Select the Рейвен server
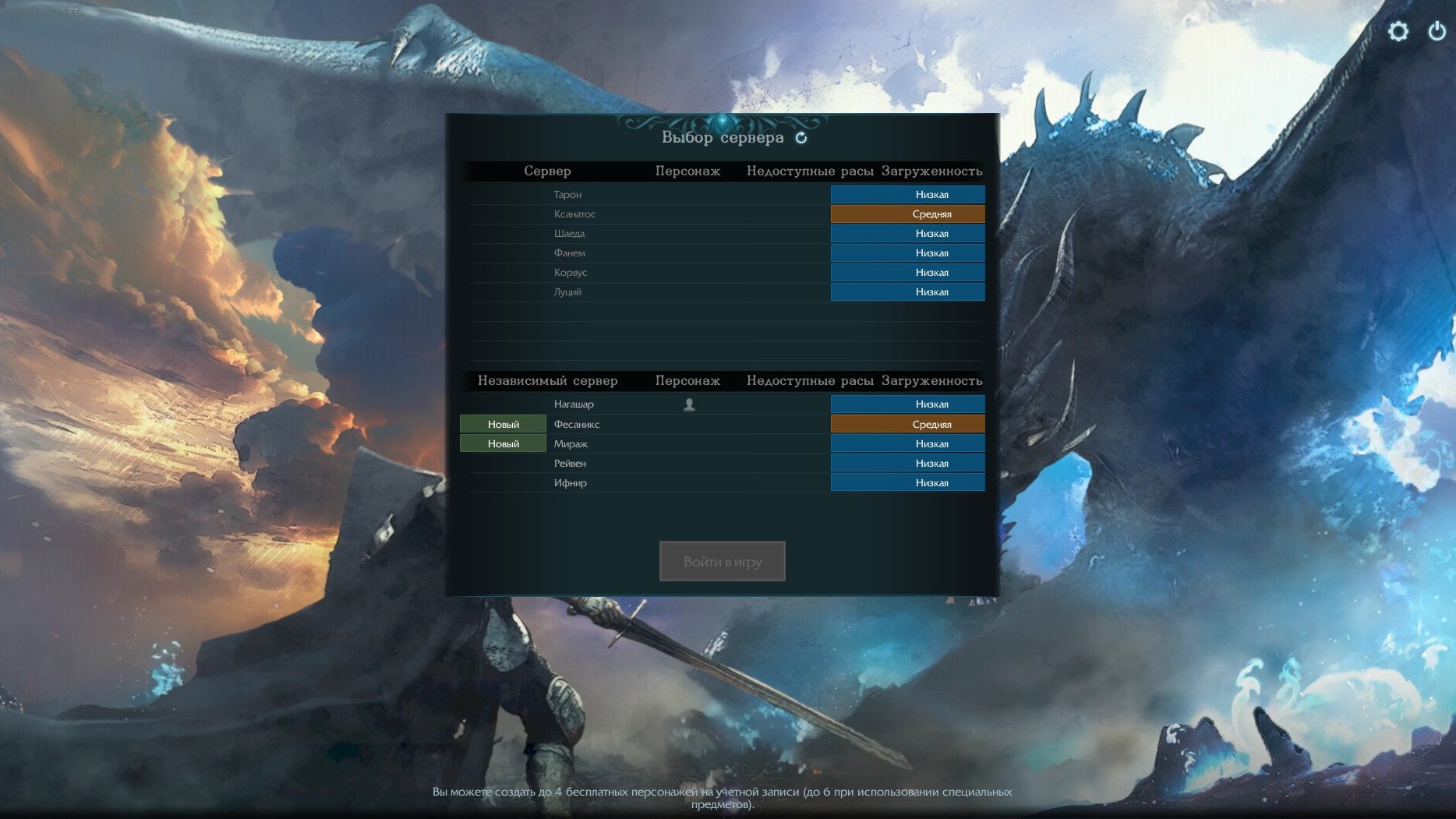This screenshot has height=819, width=1456. (570, 464)
